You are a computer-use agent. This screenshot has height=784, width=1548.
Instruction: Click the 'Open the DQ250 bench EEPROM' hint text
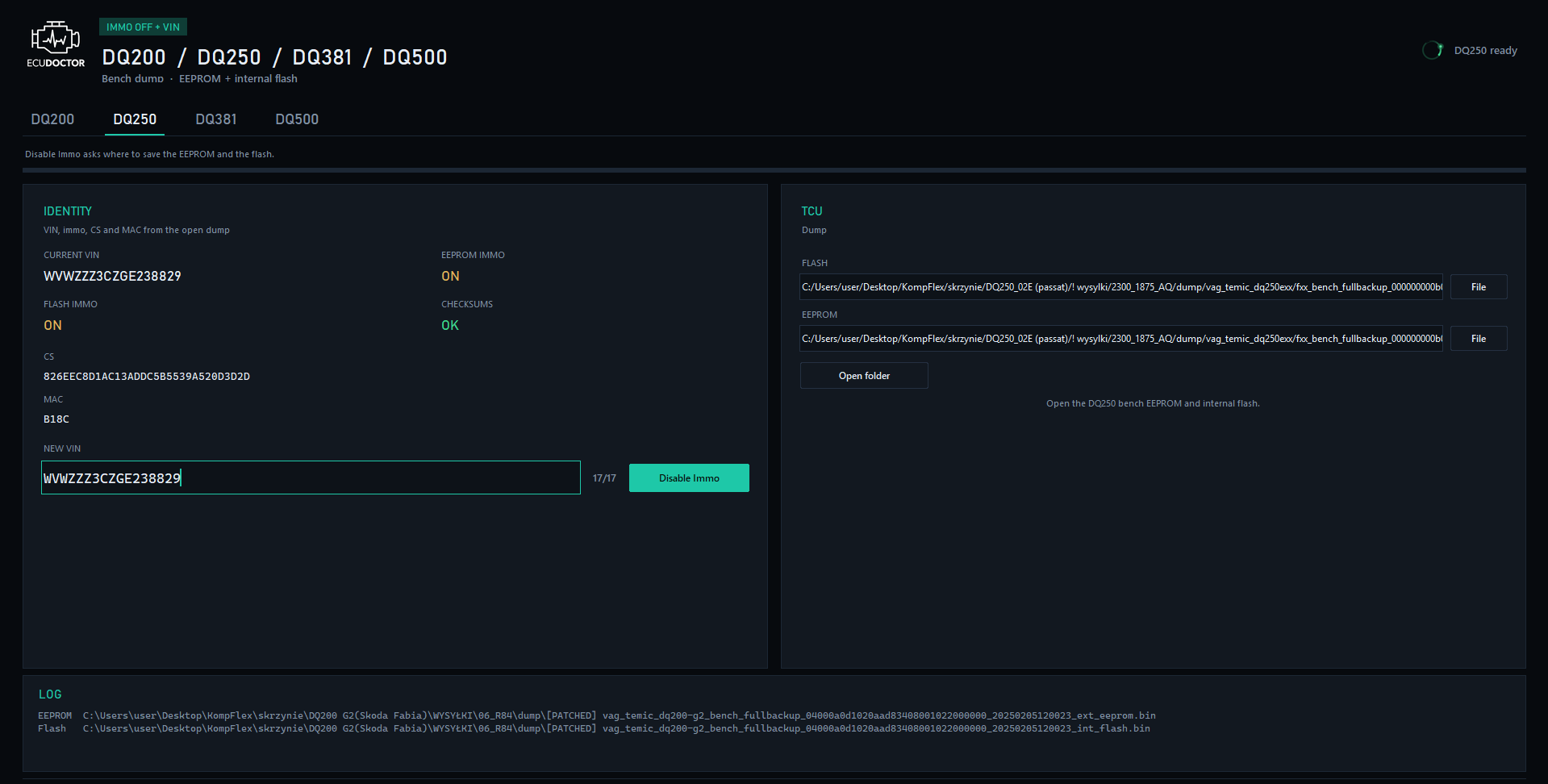[1153, 403]
